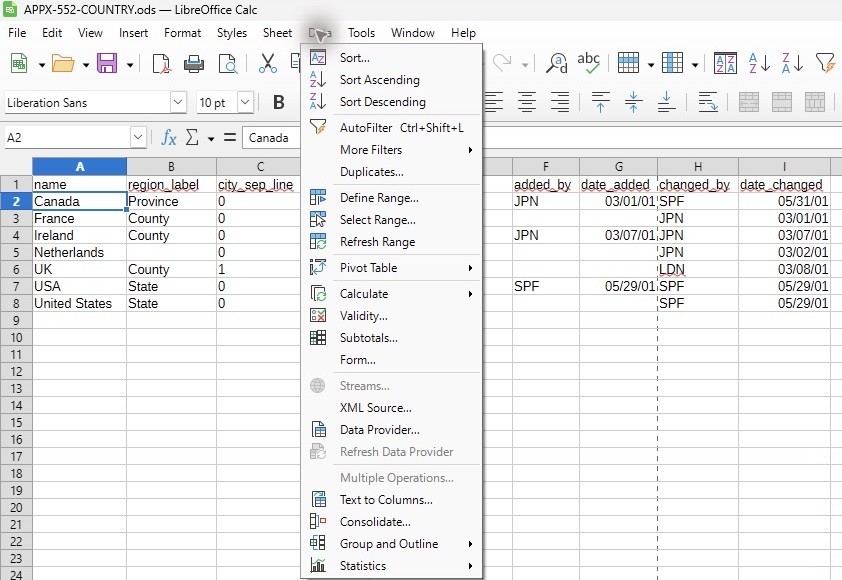Click the Align Top icon
The height and width of the screenshot is (580, 842).
600,102
